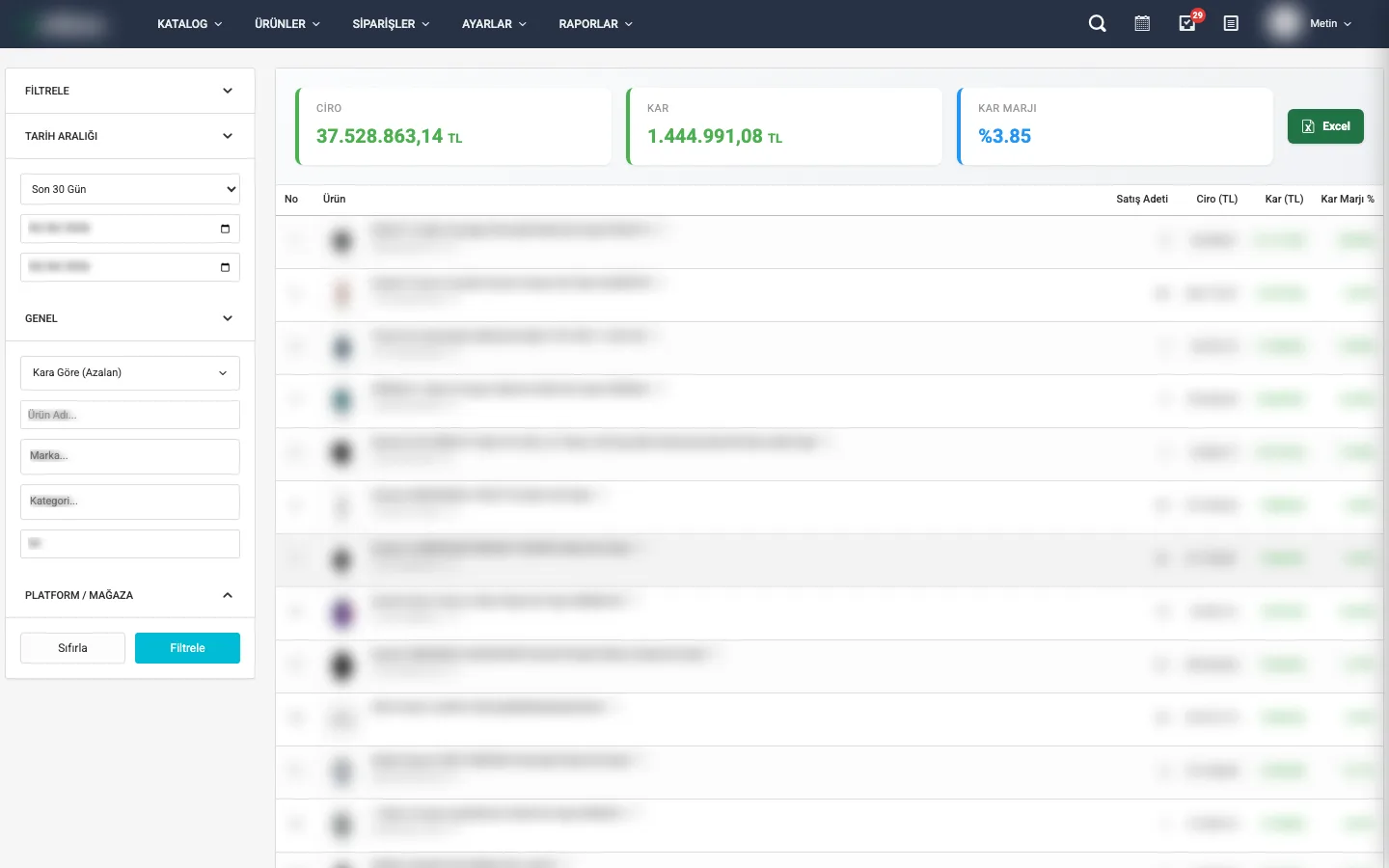
Task: Open the KATALOG menu
Action: coord(189,24)
